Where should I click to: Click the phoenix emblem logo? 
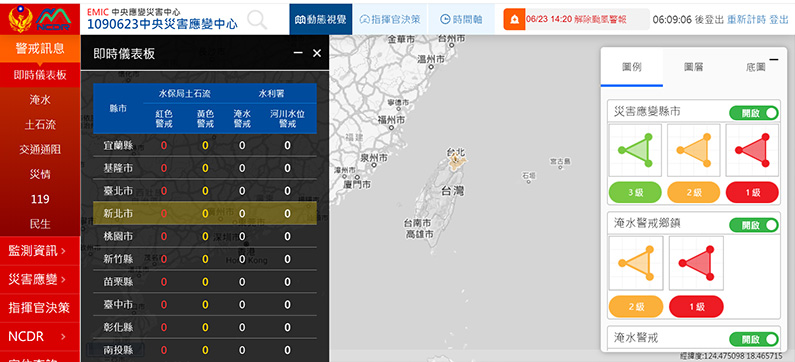click(x=21, y=18)
